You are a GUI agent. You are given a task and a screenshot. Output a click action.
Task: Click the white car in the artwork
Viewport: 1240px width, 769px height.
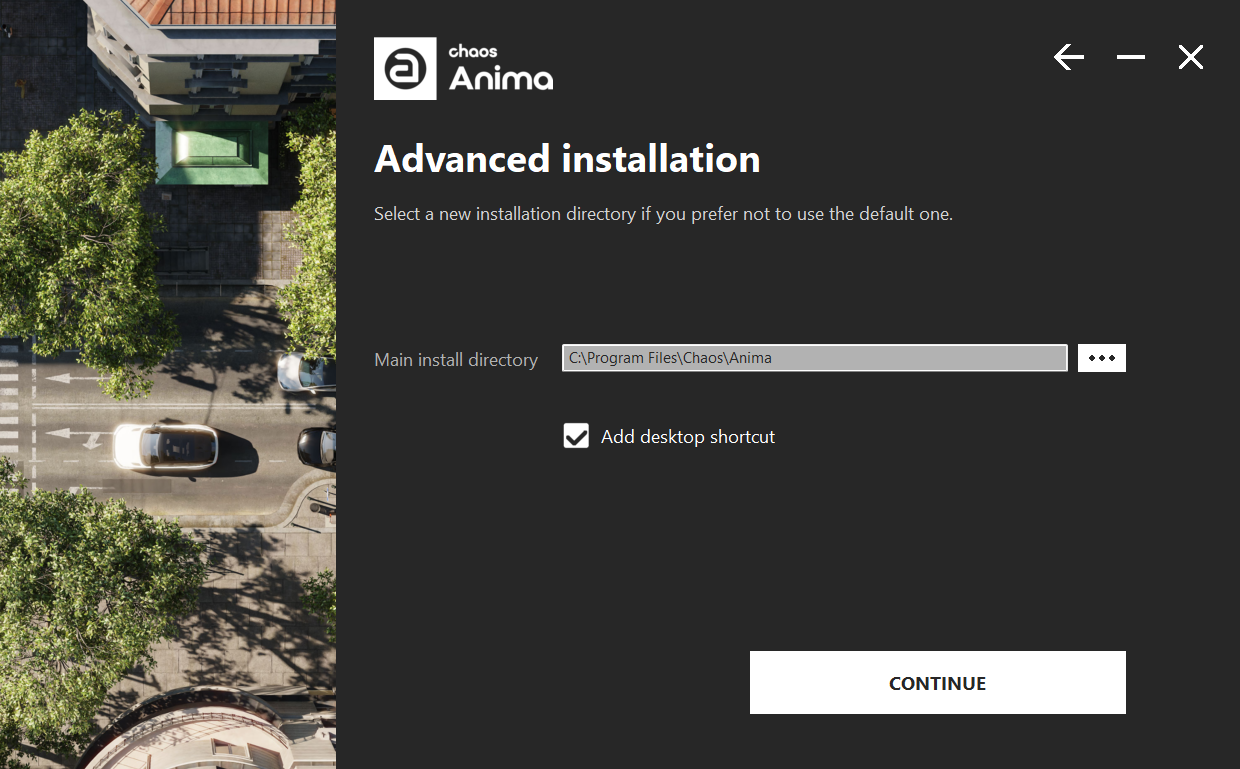tap(166, 445)
